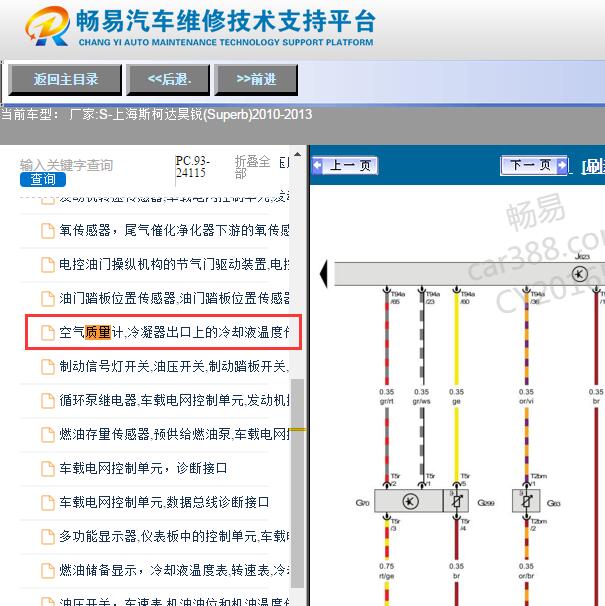Click the 0.35 or/vi wire label

[x=526, y=397]
